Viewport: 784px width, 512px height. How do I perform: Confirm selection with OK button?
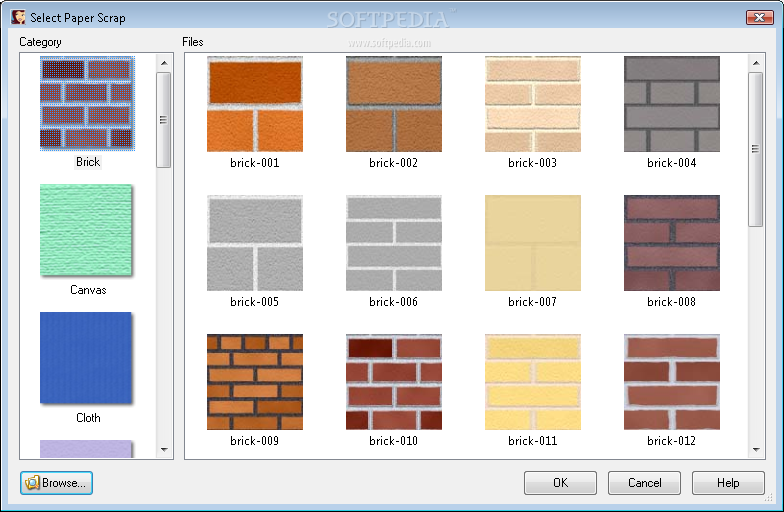560,483
